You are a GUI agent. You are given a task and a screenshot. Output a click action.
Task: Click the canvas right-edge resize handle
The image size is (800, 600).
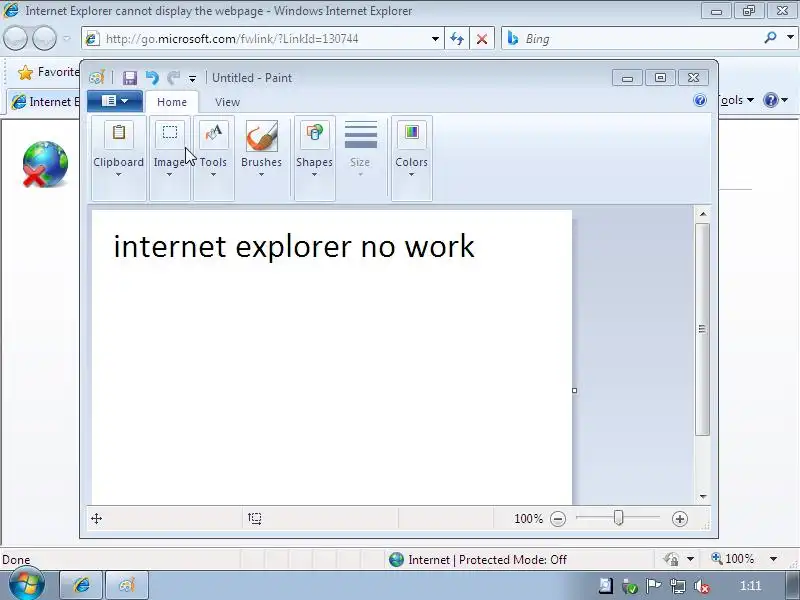coord(574,390)
